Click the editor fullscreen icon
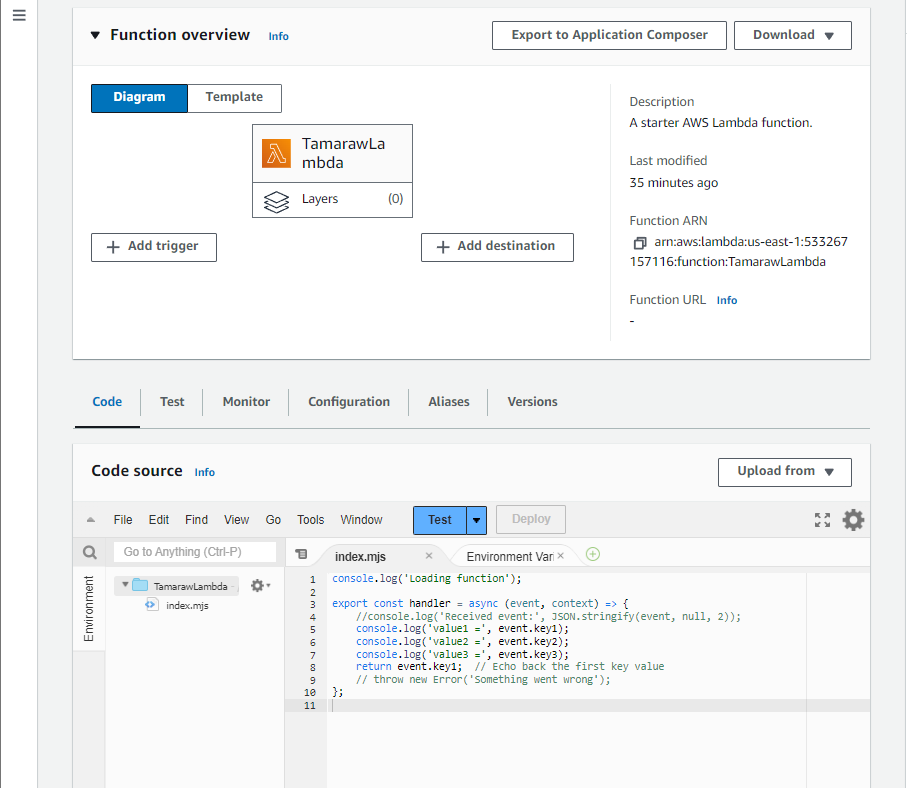 point(822,520)
